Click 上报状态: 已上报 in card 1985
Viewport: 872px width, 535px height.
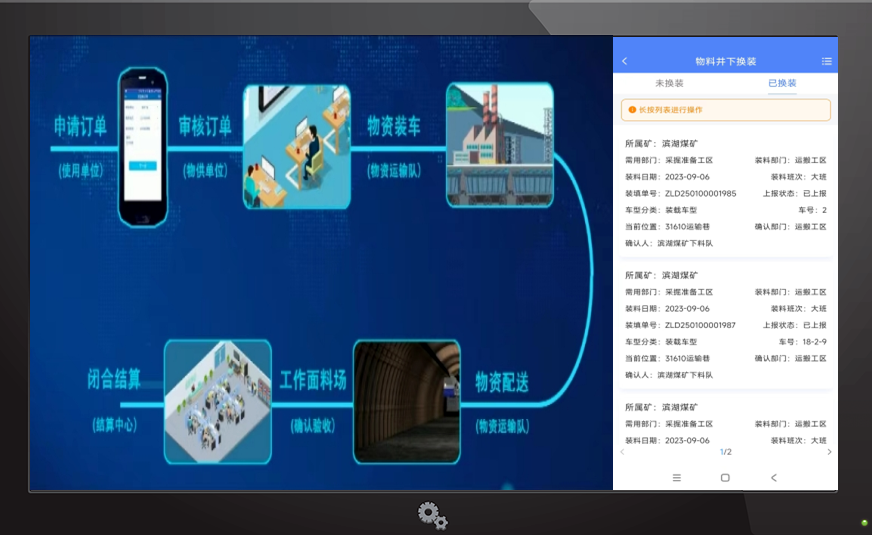pos(795,194)
